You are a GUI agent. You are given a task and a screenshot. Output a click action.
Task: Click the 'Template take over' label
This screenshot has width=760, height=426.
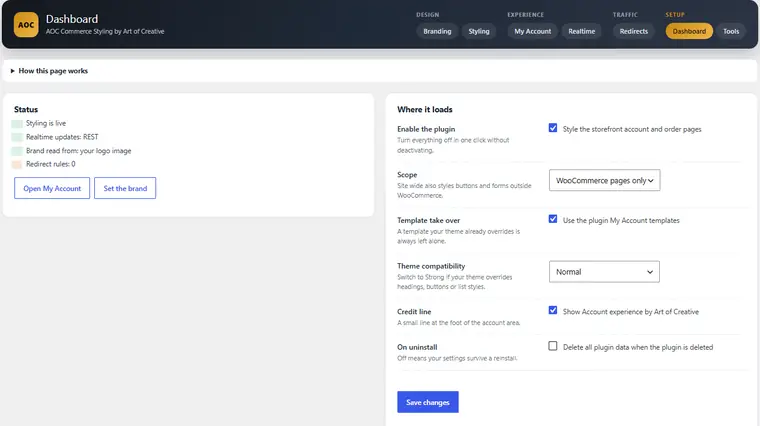pyautogui.click(x=428, y=220)
